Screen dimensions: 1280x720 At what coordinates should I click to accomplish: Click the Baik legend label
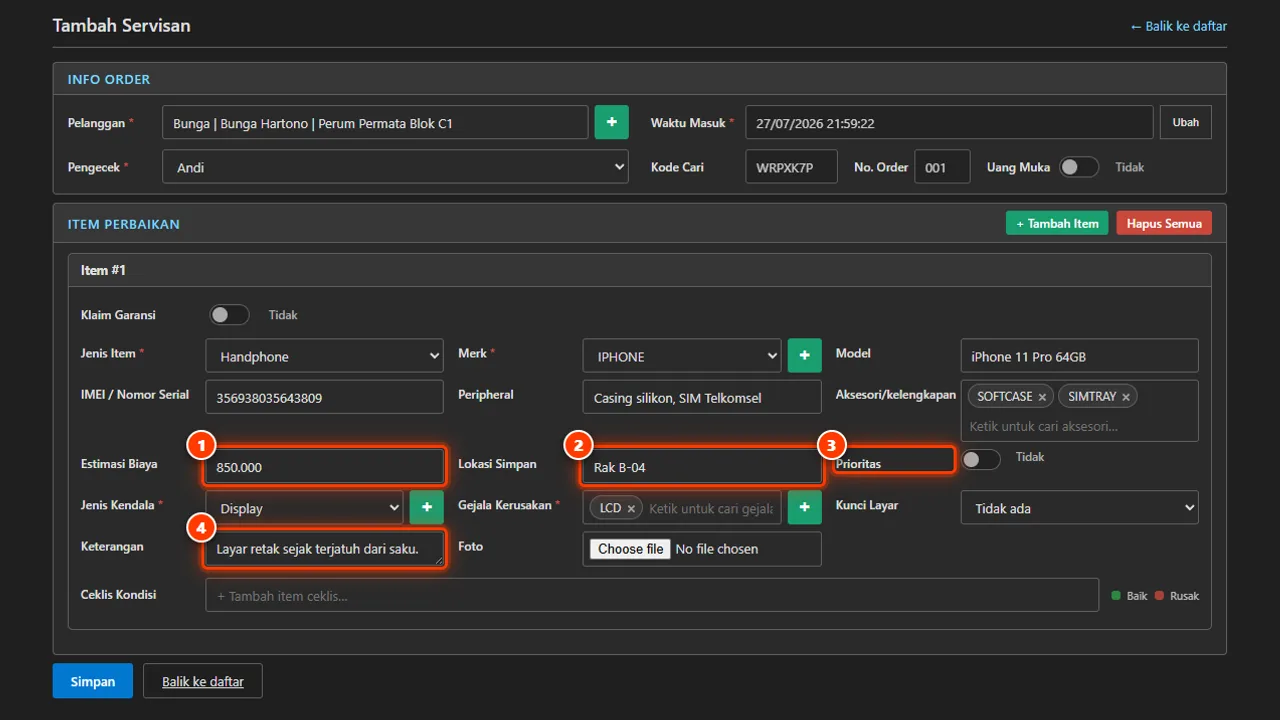click(x=1137, y=596)
